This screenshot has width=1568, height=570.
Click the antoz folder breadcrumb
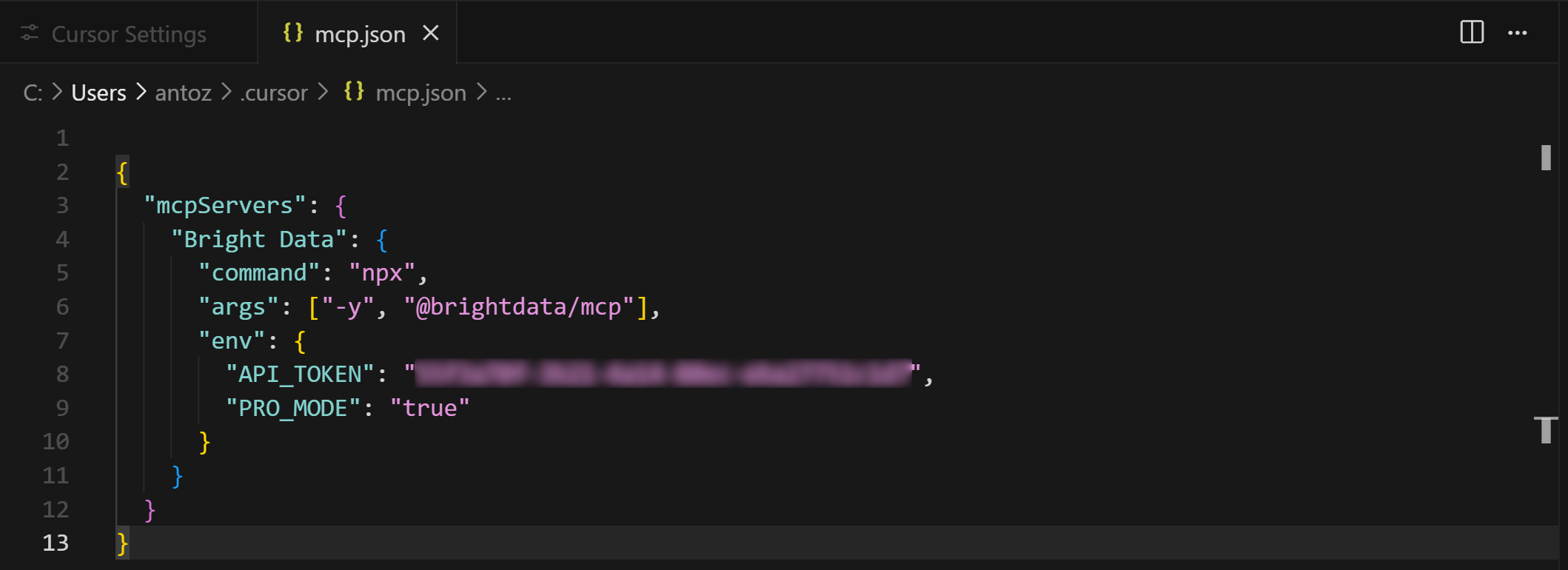tap(182, 92)
